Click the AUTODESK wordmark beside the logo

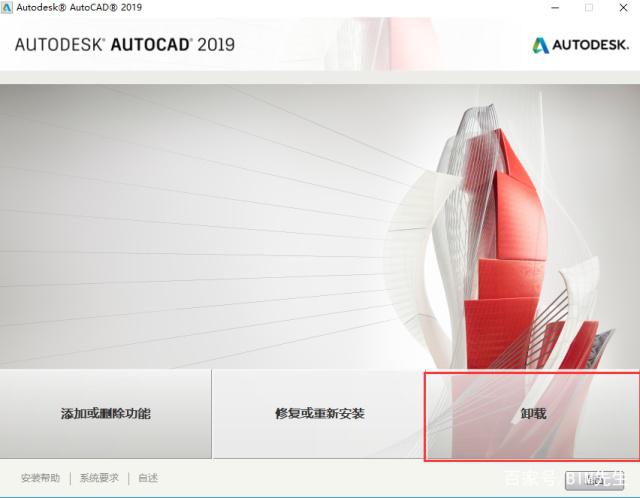pyautogui.click(x=590, y=45)
